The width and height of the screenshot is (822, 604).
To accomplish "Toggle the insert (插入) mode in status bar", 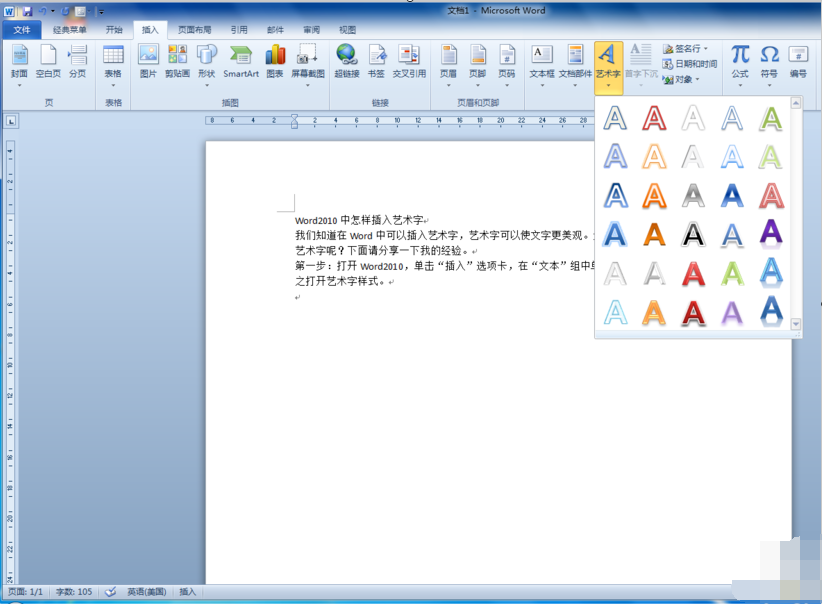I will [188, 592].
